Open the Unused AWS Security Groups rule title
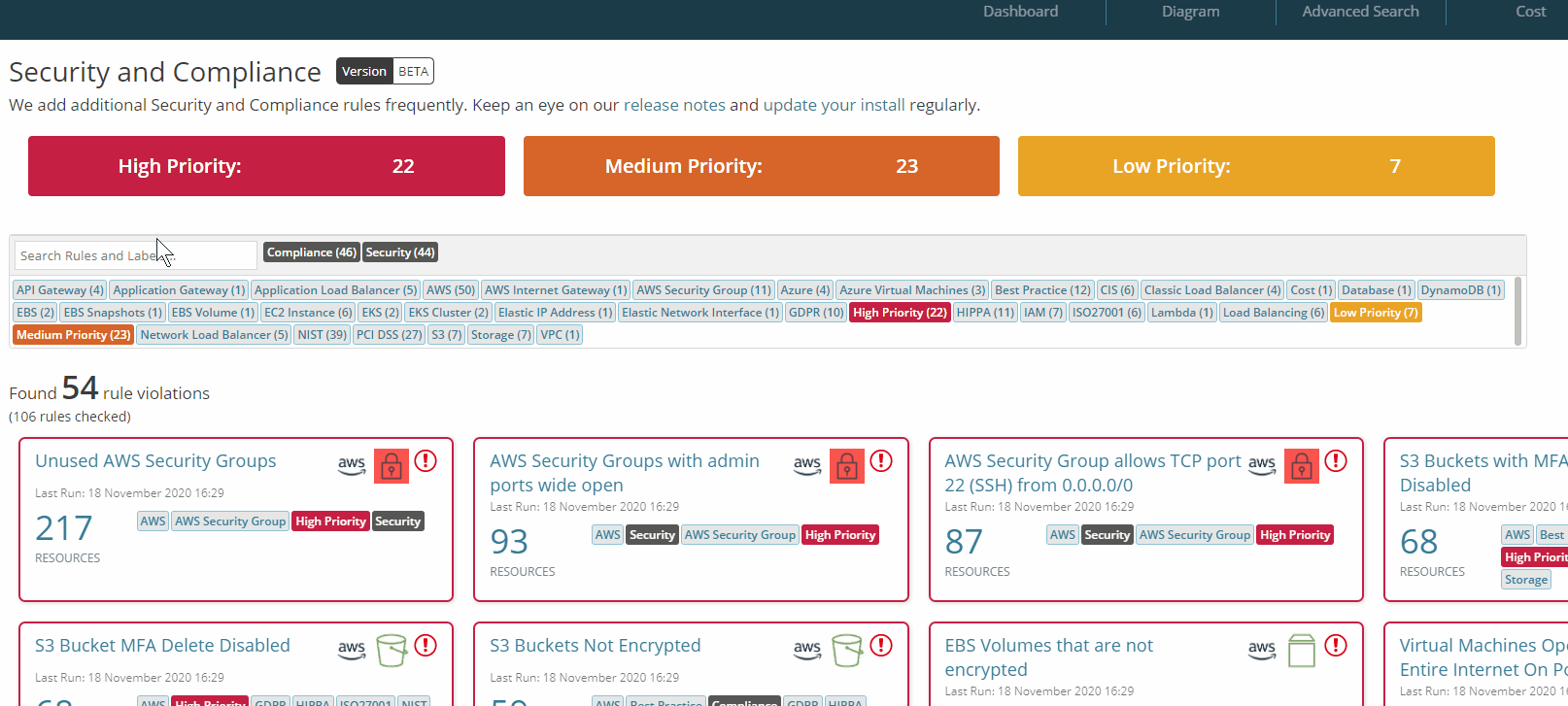The width and height of the screenshot is (1568, 706). click(x=155, y=461)
